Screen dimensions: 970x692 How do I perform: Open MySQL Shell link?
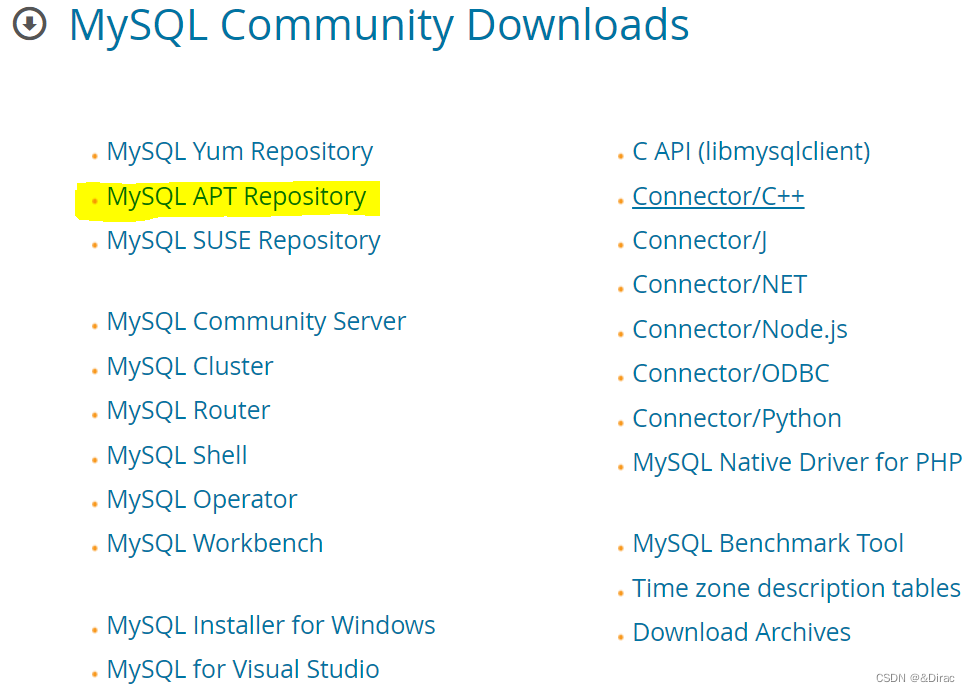(177, 456)
